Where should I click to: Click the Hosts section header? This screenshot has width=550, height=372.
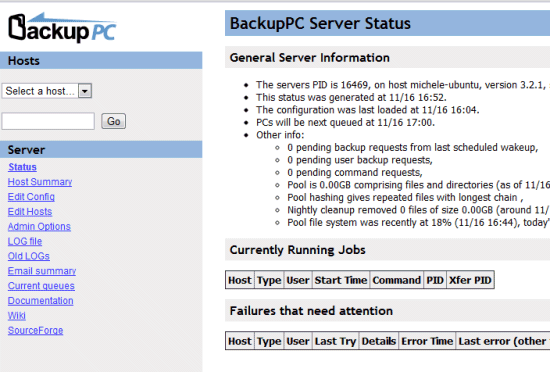pyautogui.click(x=101, y=60)
